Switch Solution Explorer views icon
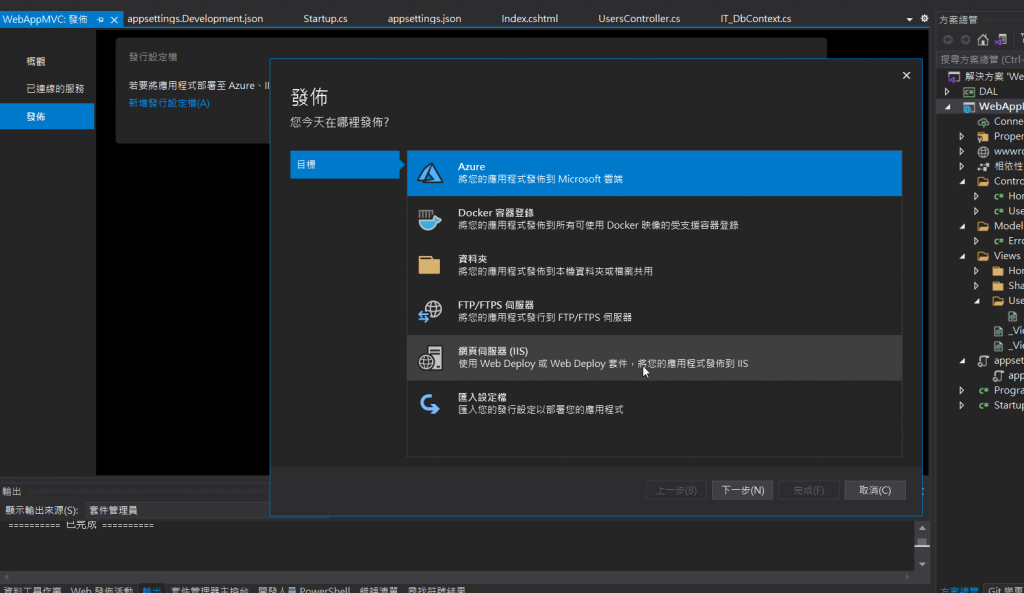1024x593 pixels. (x=1000, y=40)
